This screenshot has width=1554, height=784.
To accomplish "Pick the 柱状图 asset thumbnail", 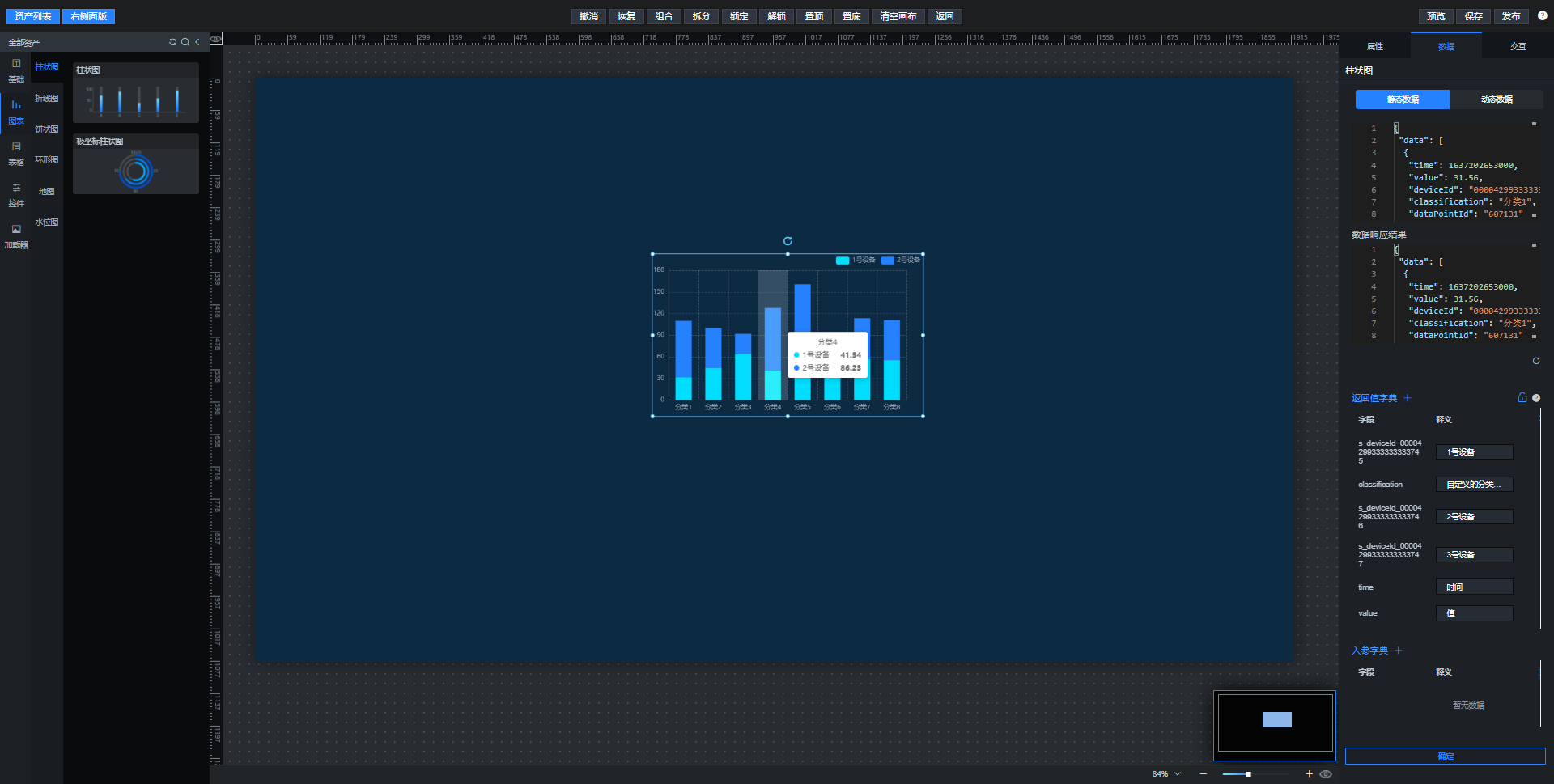I will [136, 92].
